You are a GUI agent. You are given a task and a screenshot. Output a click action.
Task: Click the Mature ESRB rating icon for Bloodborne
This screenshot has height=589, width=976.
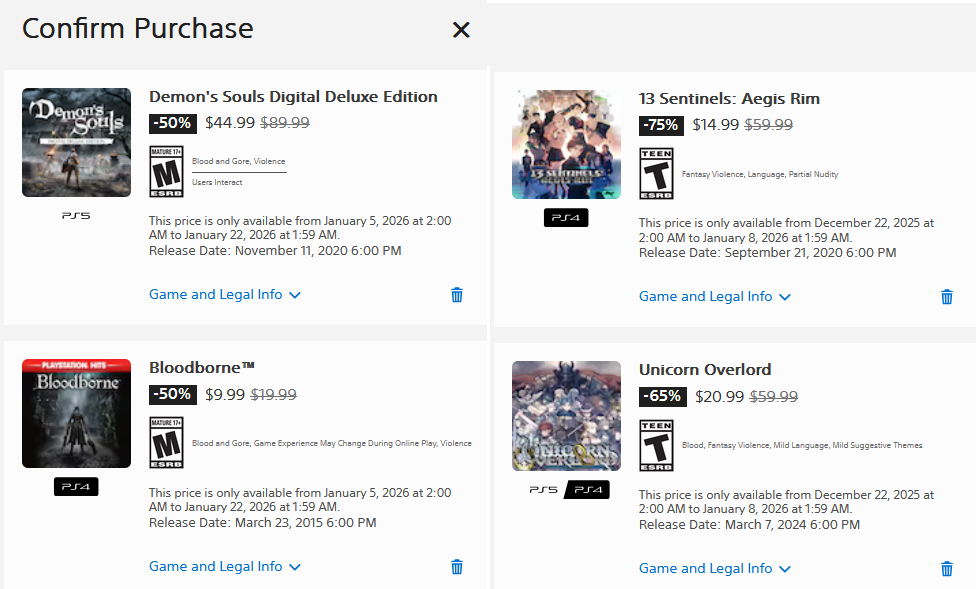pyautogui.click(x=166, y=443)
